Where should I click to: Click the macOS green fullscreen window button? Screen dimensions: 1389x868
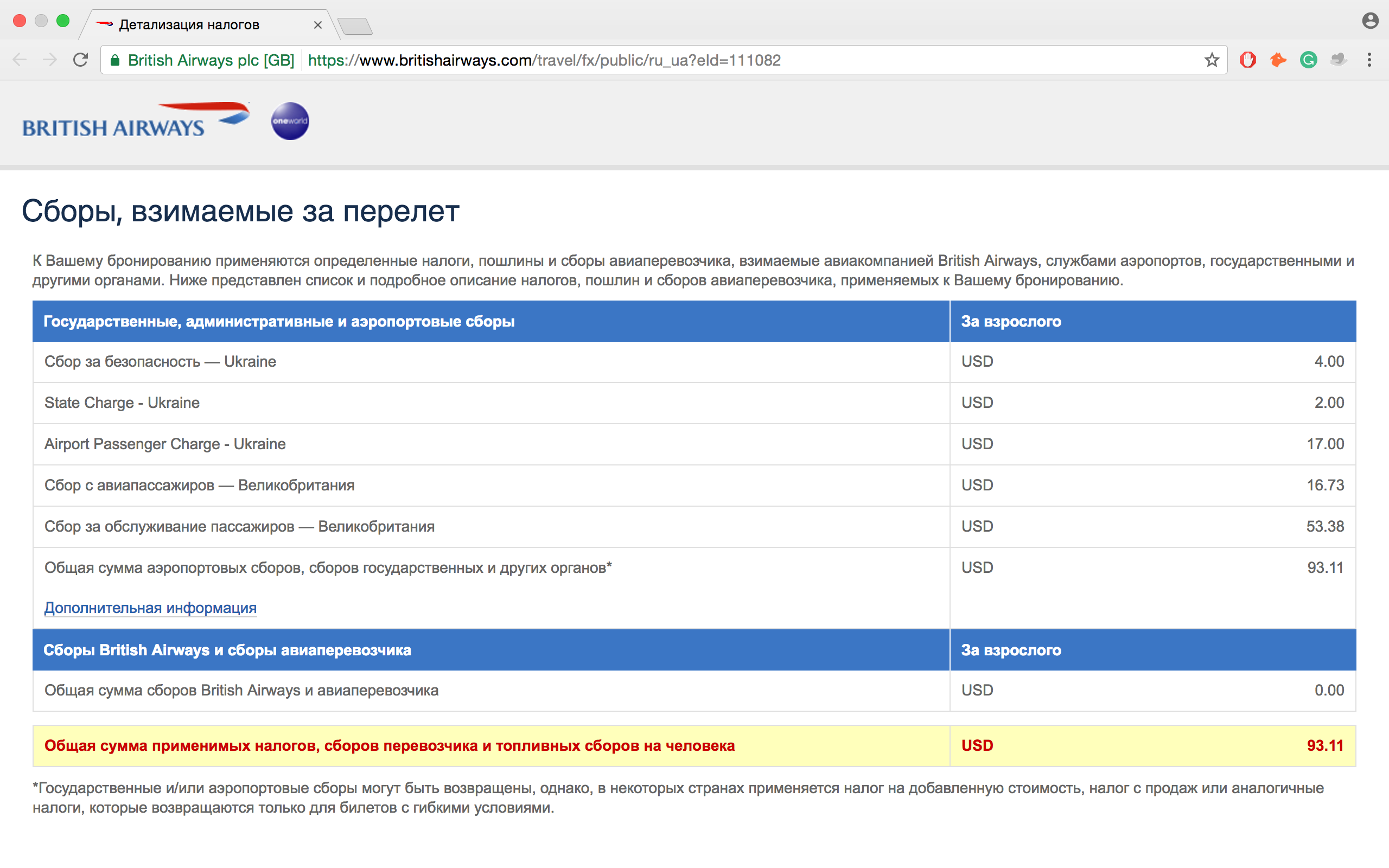[x=63, y=21]
